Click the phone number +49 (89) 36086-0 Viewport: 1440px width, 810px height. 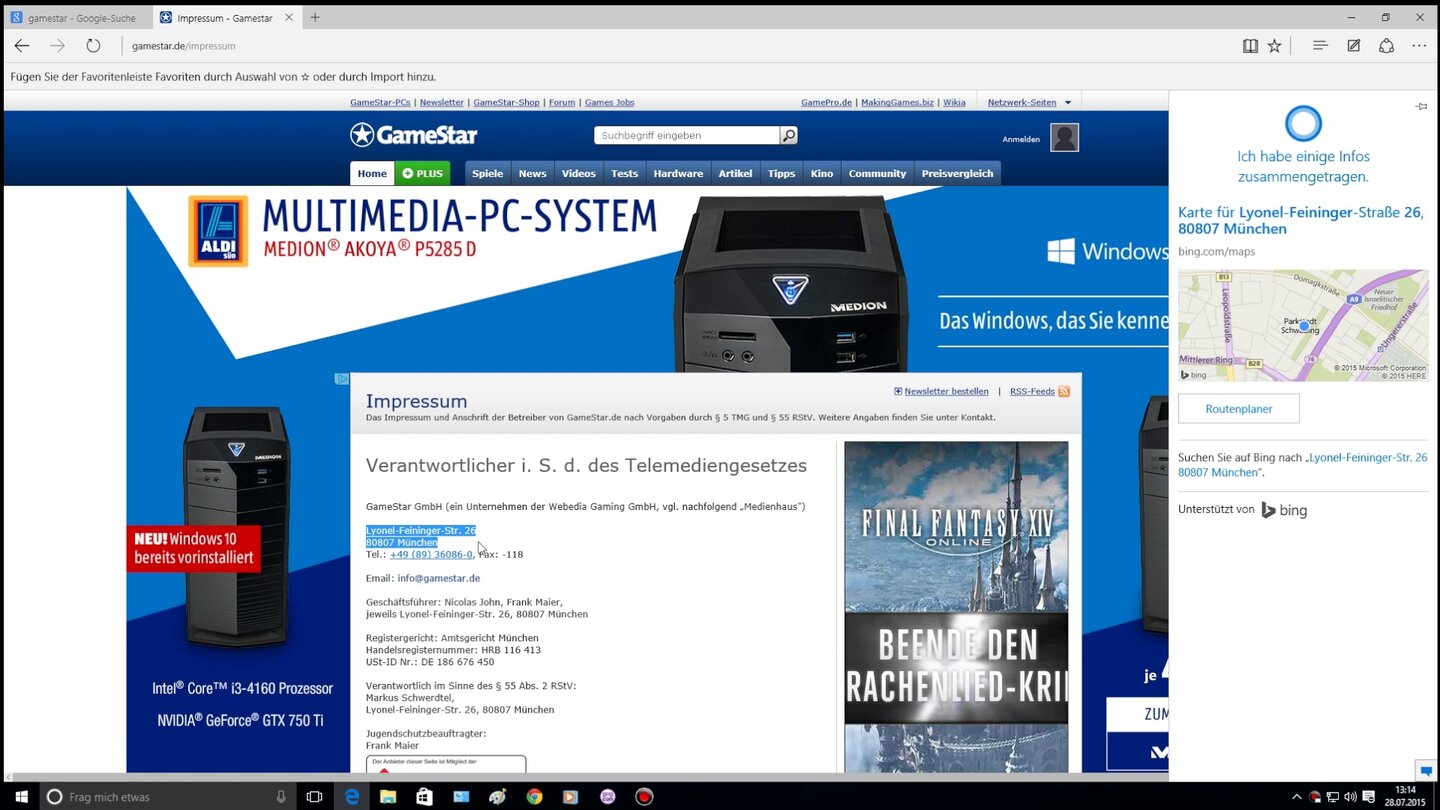pyautogui.click(x=431, y=554)
